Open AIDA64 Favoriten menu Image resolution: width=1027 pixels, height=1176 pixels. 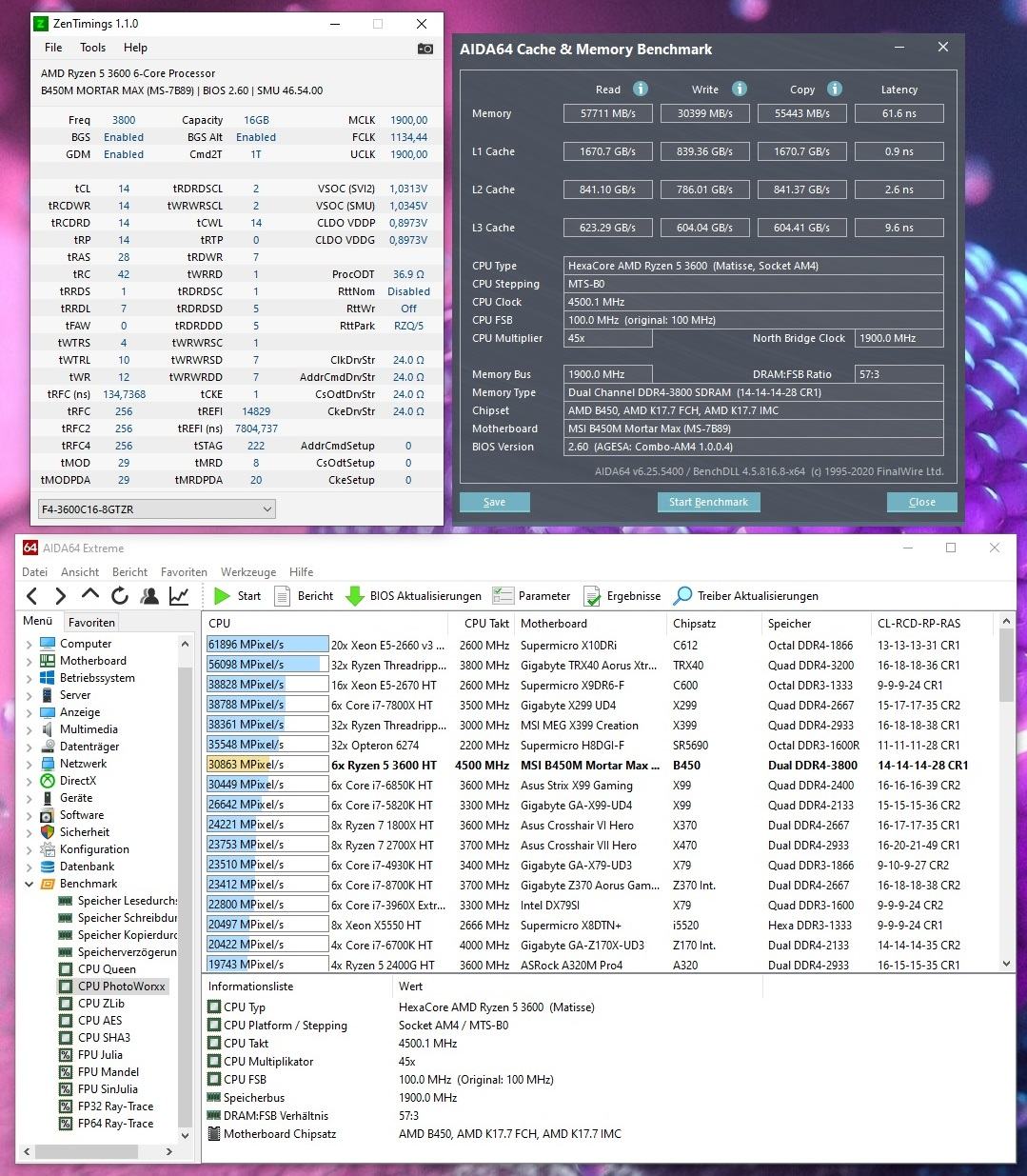pyautogui.click(x=184, y=572)
